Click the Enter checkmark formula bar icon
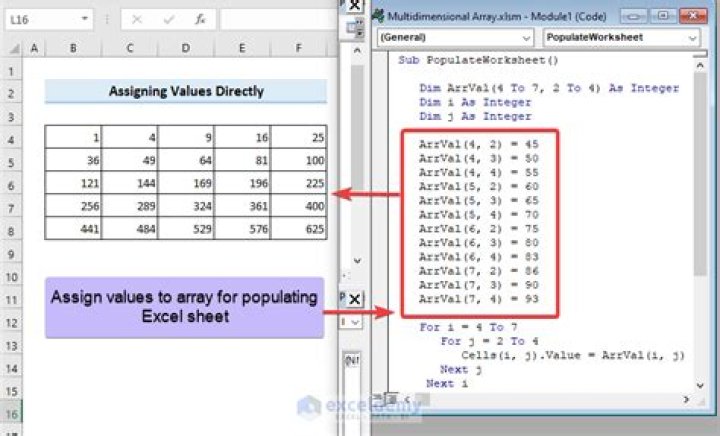720x436 pixels. point(169,20)
